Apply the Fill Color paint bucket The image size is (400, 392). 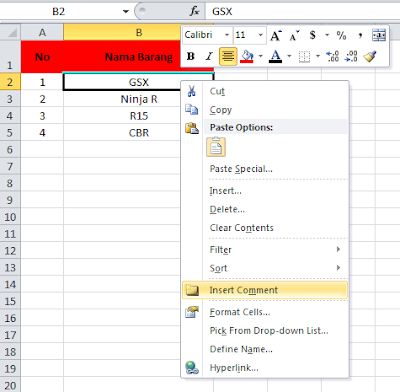click(247, 56)
